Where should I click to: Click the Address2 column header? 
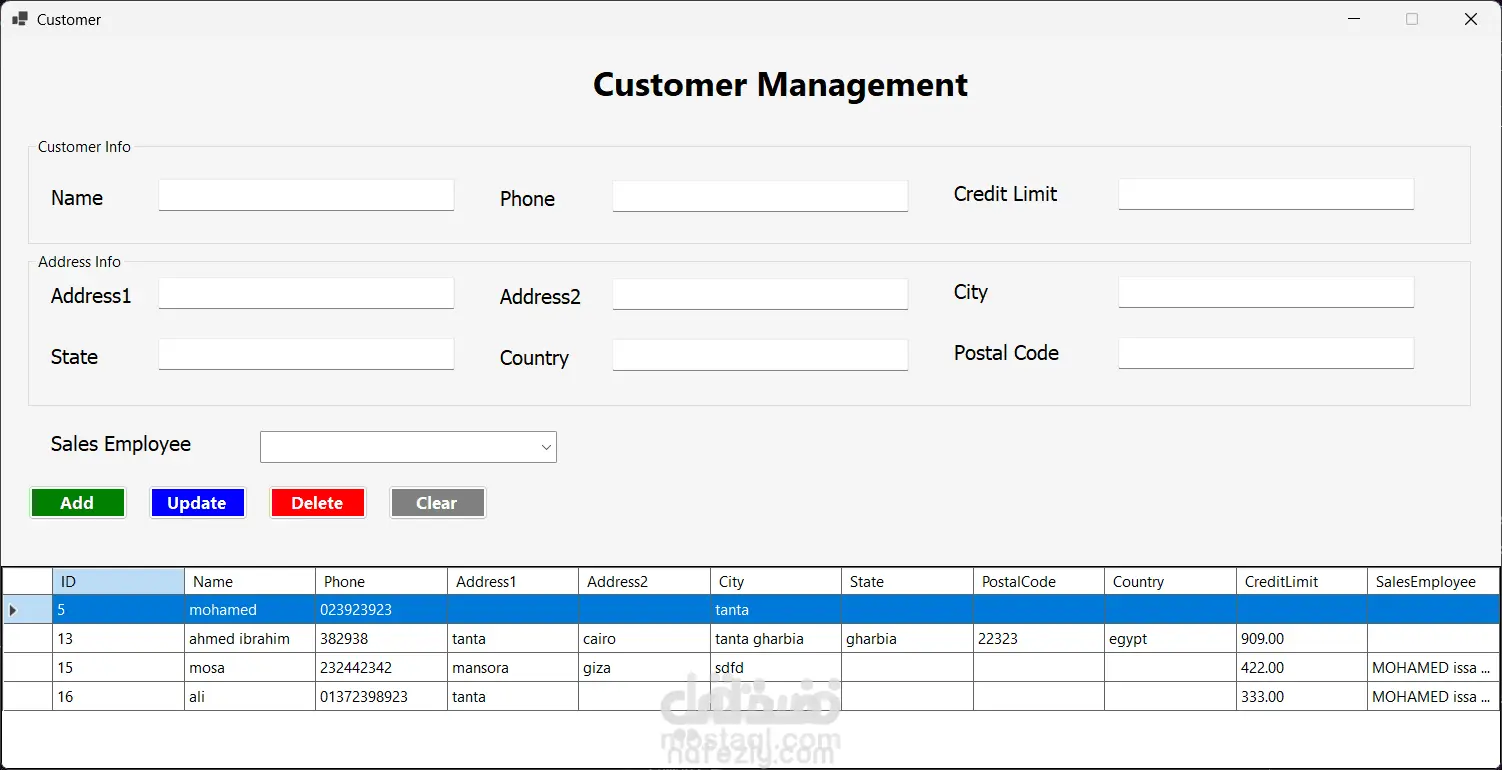(x=644, y=581)
